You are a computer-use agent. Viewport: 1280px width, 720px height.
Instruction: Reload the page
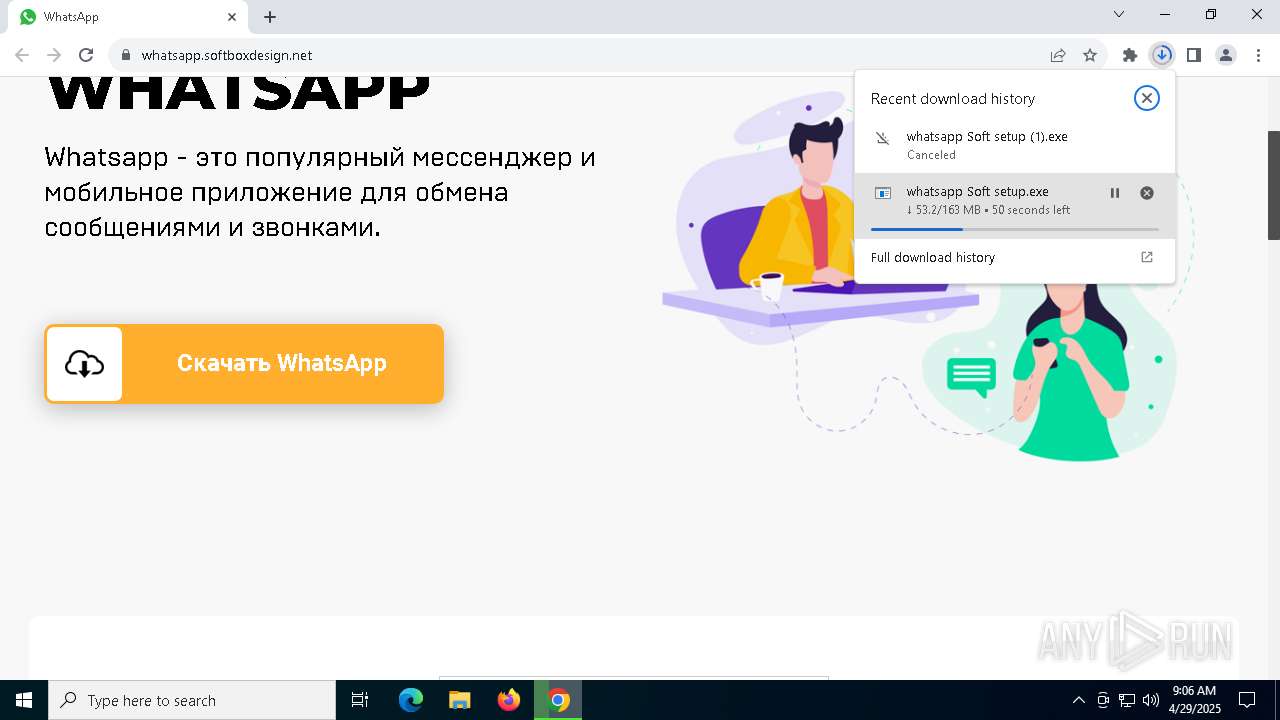click(x=86, y=55)
